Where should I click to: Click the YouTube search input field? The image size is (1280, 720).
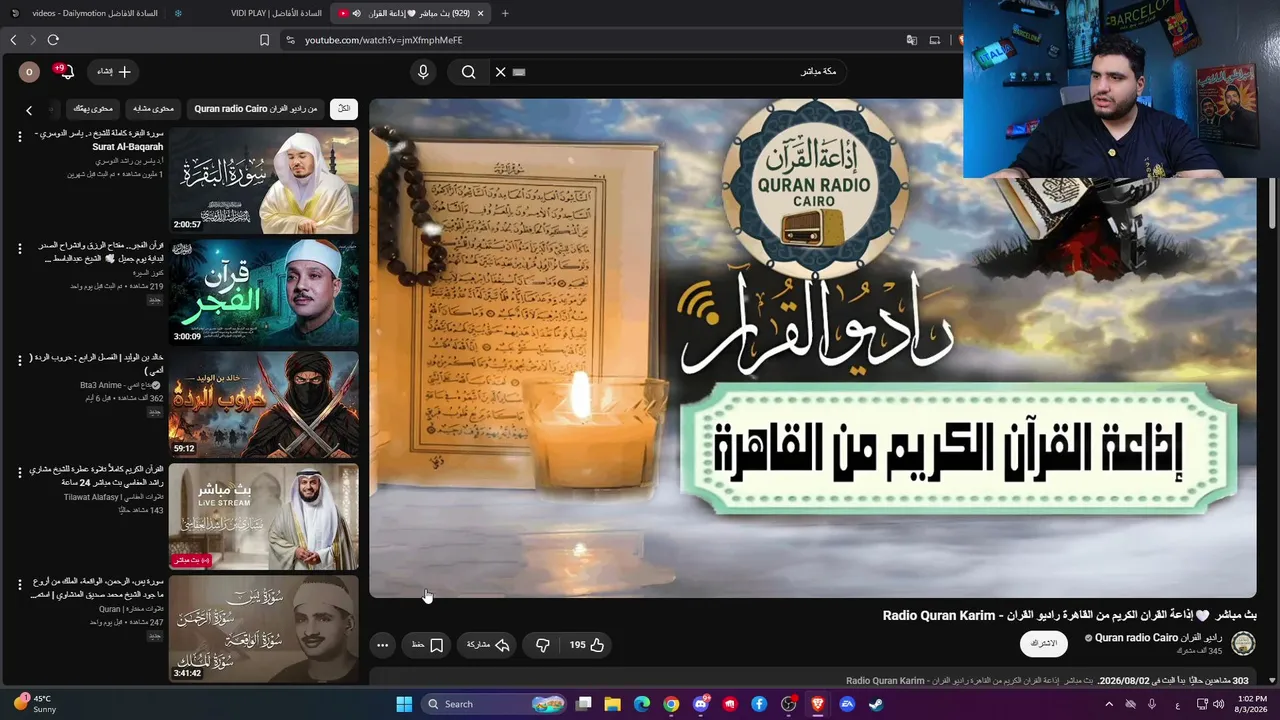pos(680,72)
